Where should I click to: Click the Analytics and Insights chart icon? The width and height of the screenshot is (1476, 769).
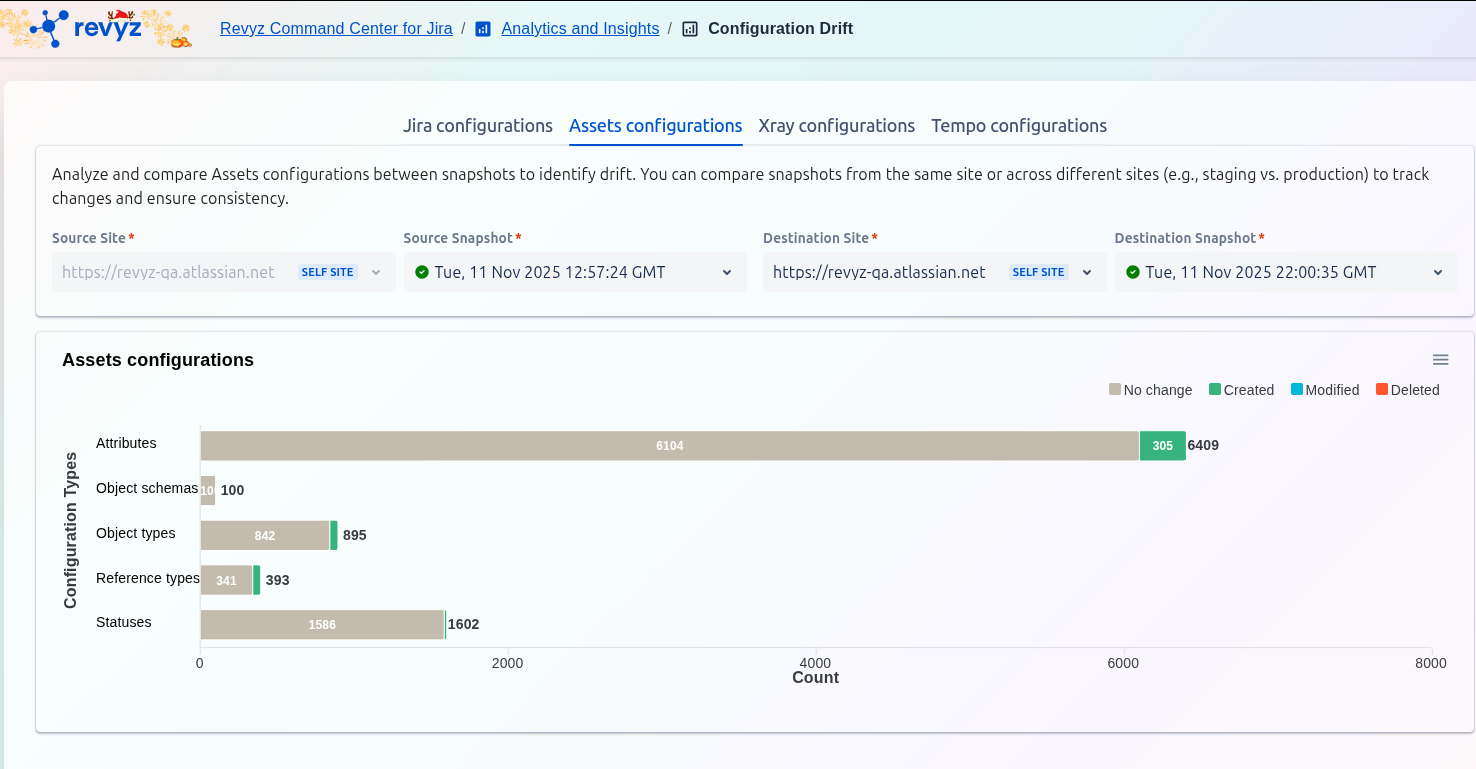[483, 29]
